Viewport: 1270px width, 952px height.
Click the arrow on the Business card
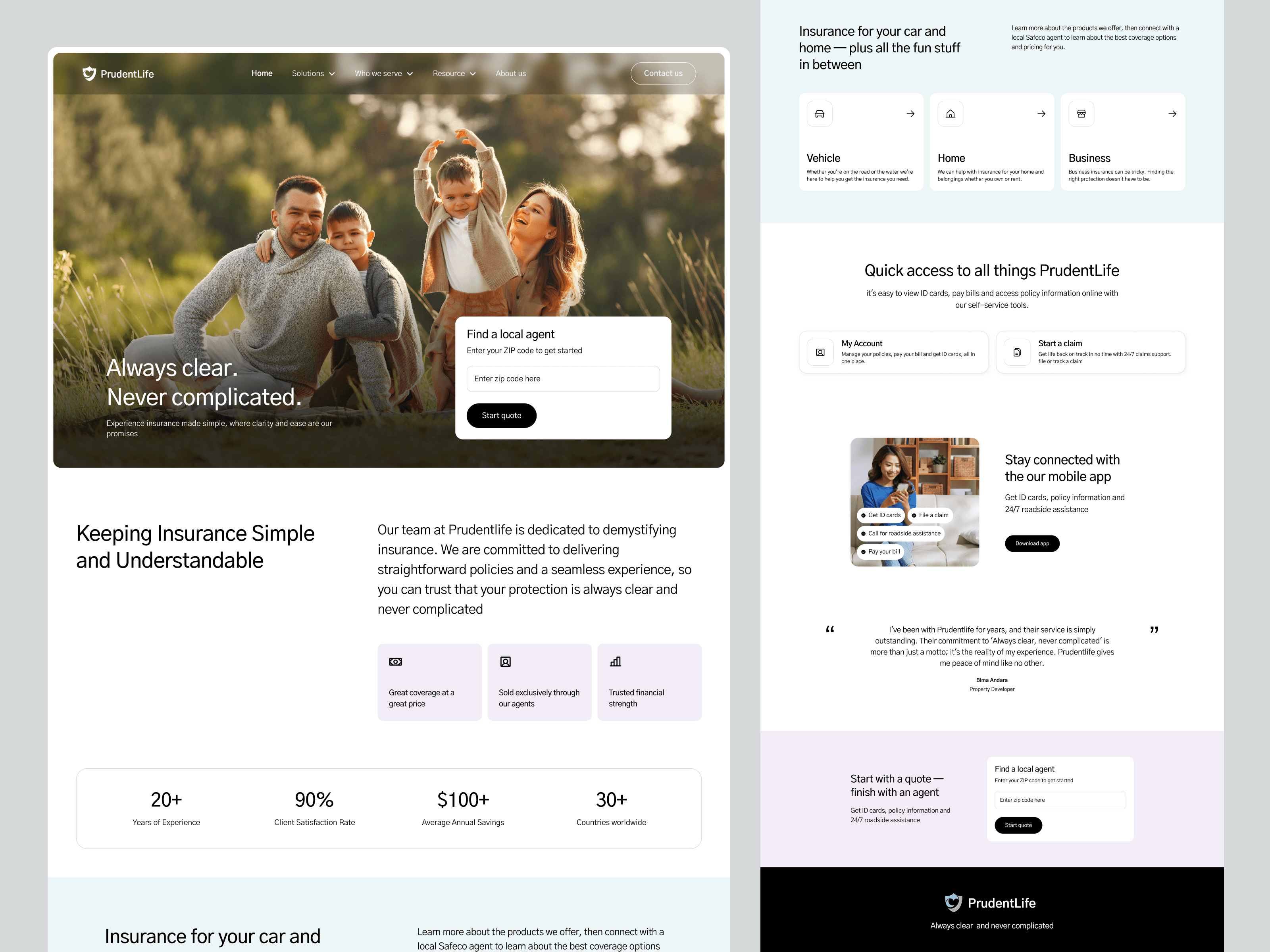pos(1172,113)
